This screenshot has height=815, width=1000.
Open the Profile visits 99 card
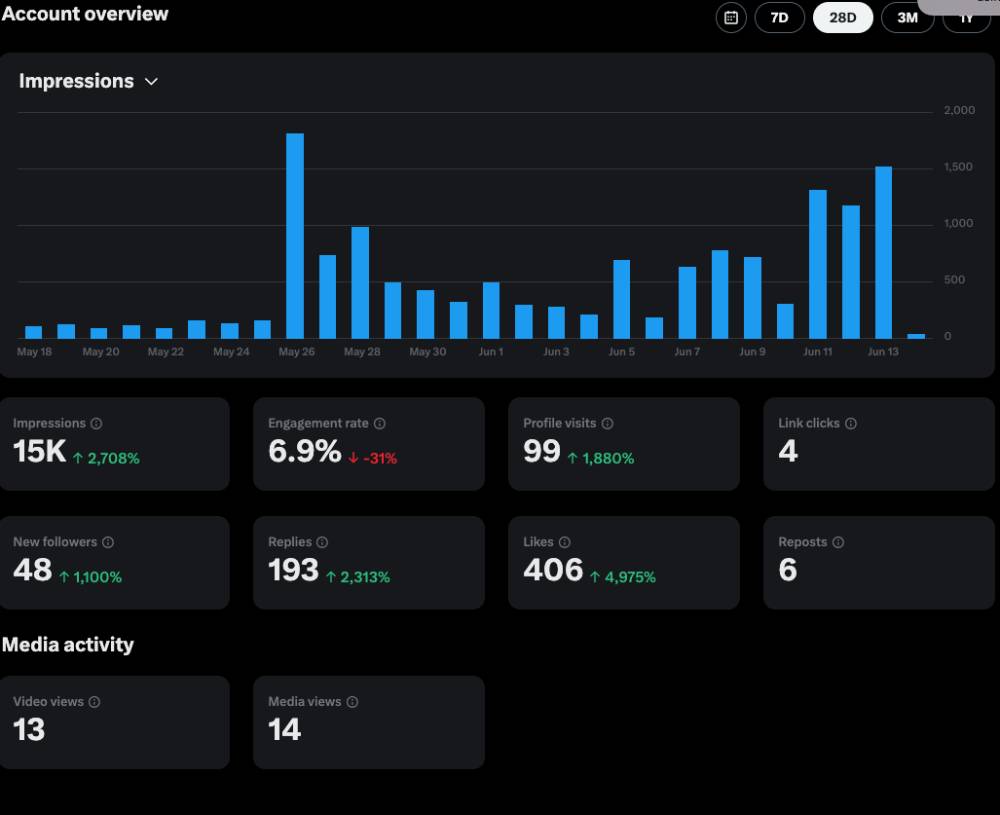pos(624,444)
